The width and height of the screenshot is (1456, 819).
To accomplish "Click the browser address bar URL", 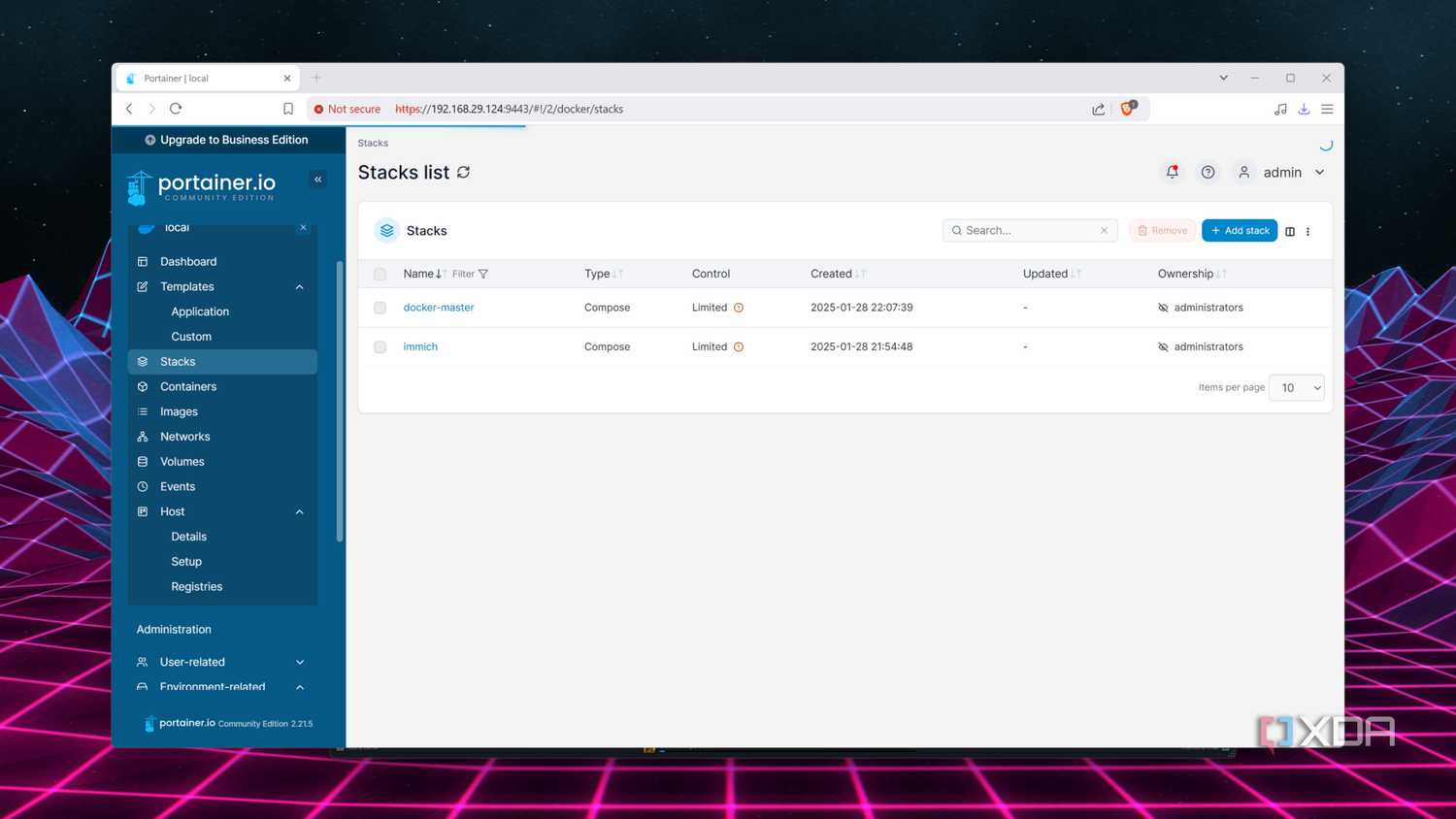I will (509, 109).
